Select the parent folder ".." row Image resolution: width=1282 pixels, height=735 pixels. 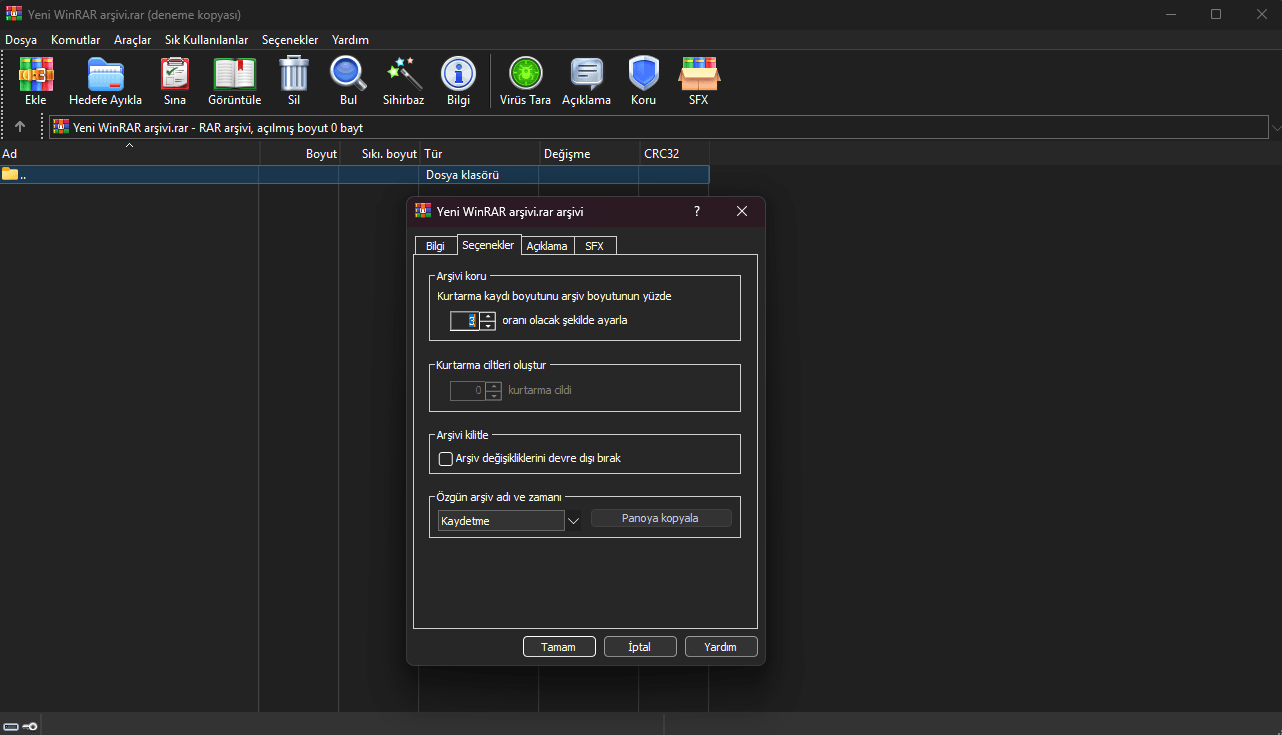tap(354, 175)
